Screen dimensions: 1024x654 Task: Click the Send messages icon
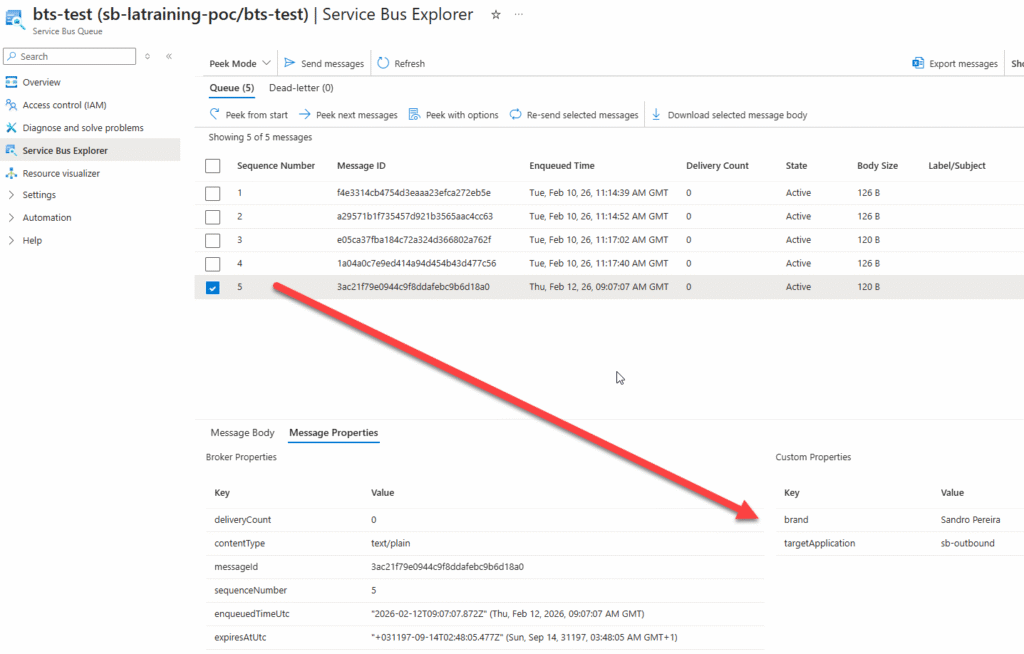pos(290,63)
